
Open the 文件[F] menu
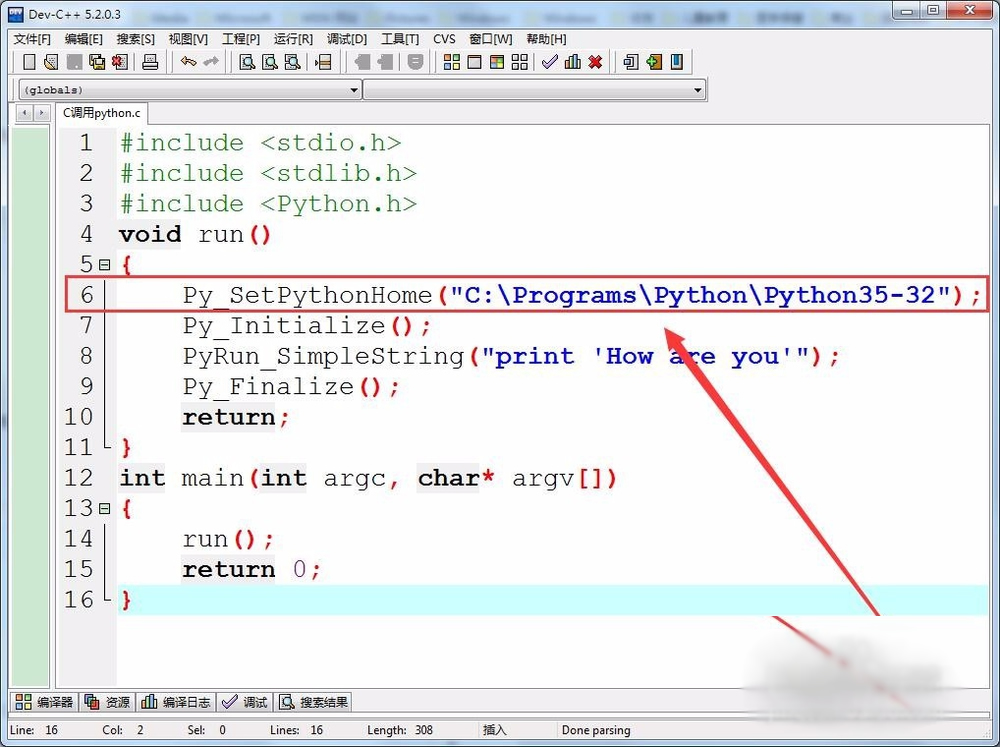point(32,39)
